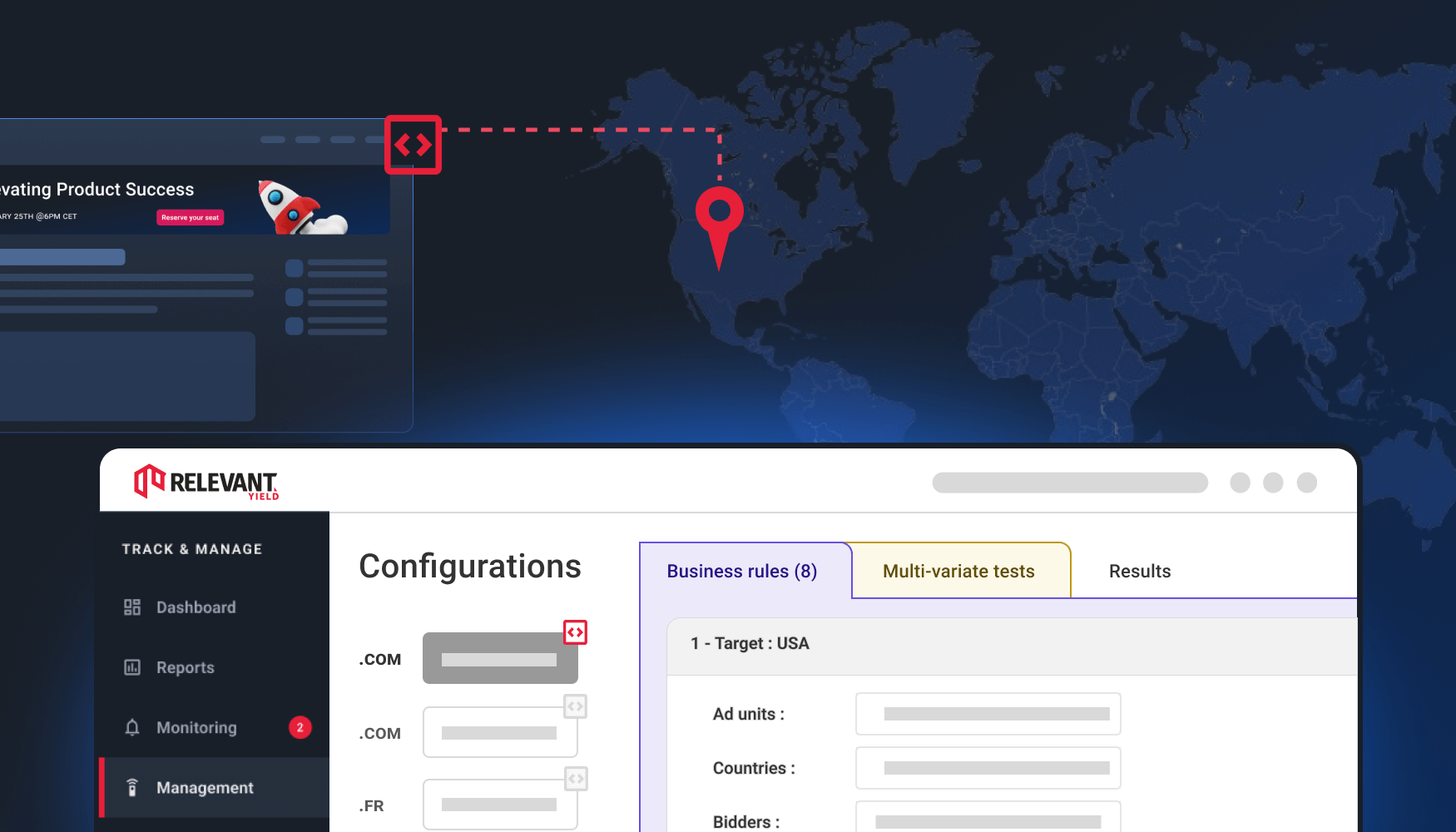Click the Bidders input field
1456x832 pixels.
click(988, 816)
